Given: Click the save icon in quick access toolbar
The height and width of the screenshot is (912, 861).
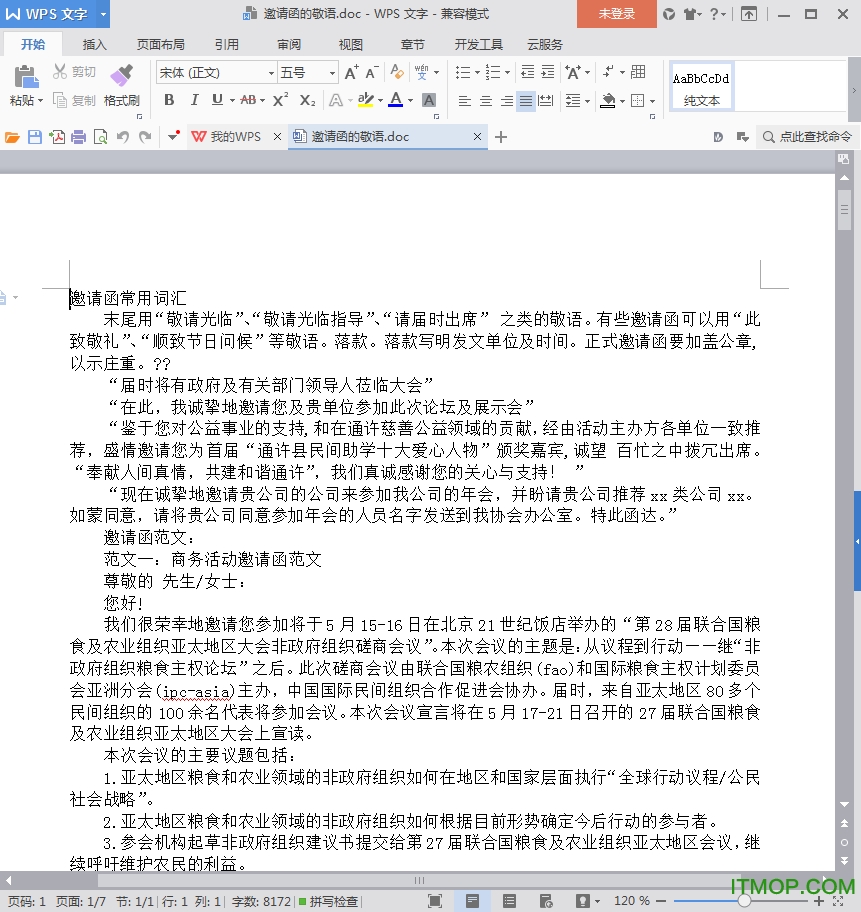Looking at the screenshot, I should point(35,137).
